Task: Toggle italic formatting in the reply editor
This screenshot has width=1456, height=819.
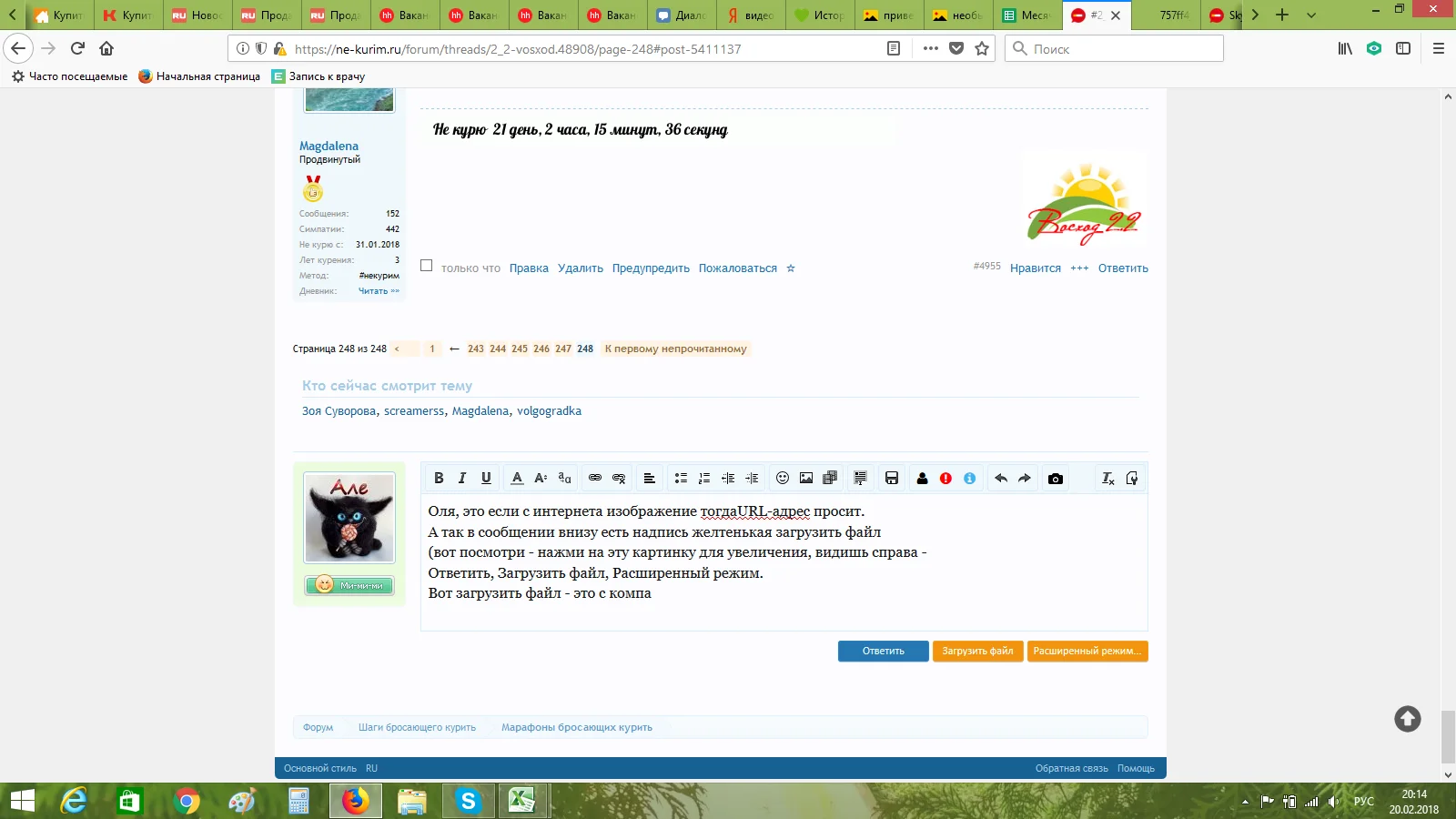Action: coord(462,478)
